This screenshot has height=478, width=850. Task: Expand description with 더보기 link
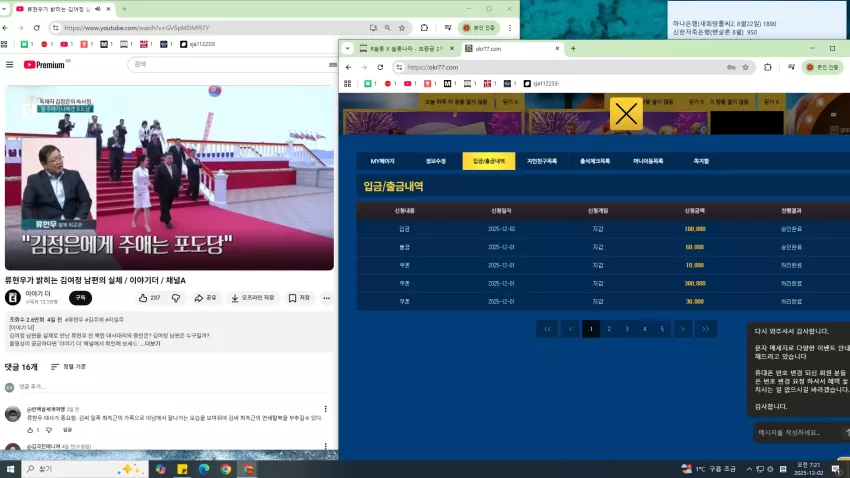(x=152, y=344)
